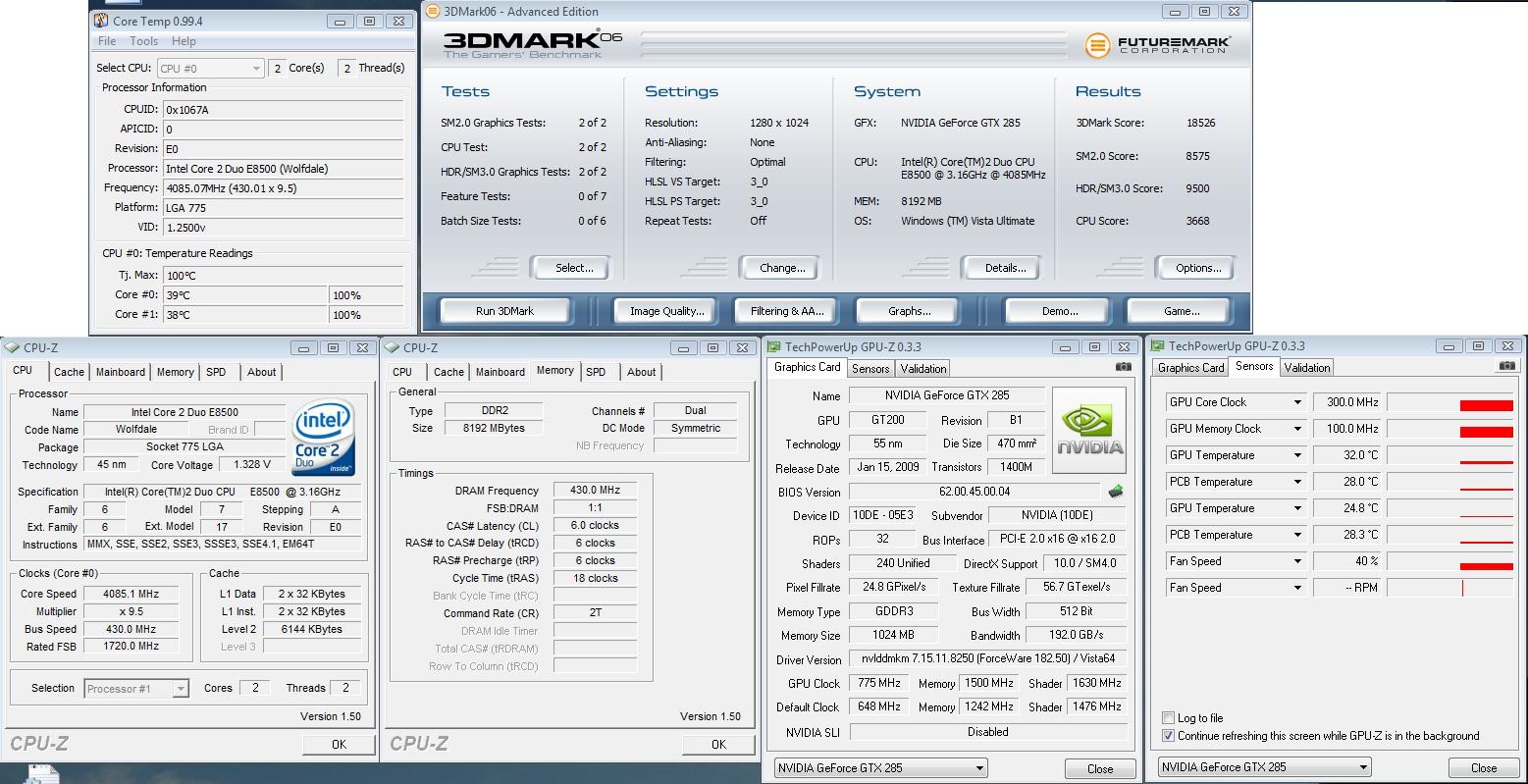Viewport: 1528px width, 784px height.
Task: Click the Futuremark Corporation logo
Action: [x=1157, y=45]
